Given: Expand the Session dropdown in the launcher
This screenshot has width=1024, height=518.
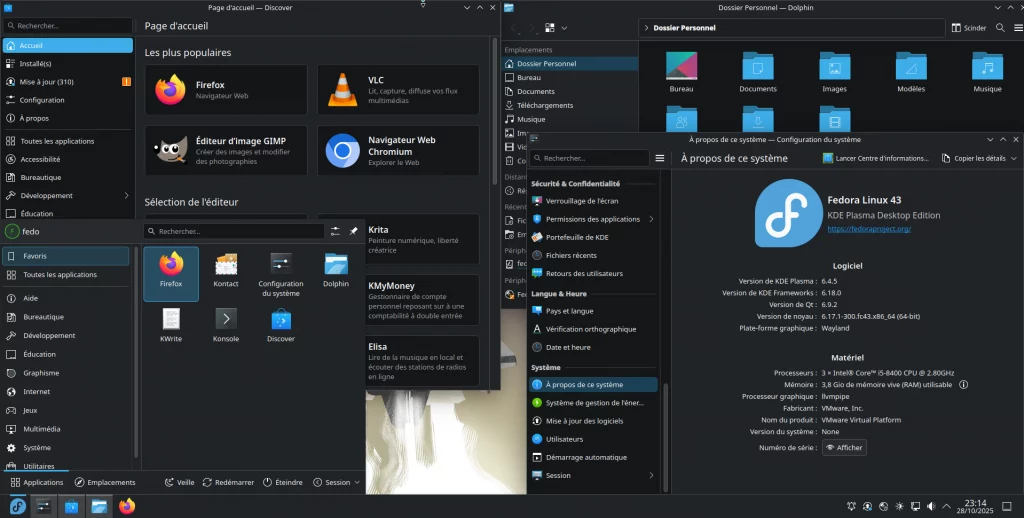Looking at the screenshot, I should point(338,482).
